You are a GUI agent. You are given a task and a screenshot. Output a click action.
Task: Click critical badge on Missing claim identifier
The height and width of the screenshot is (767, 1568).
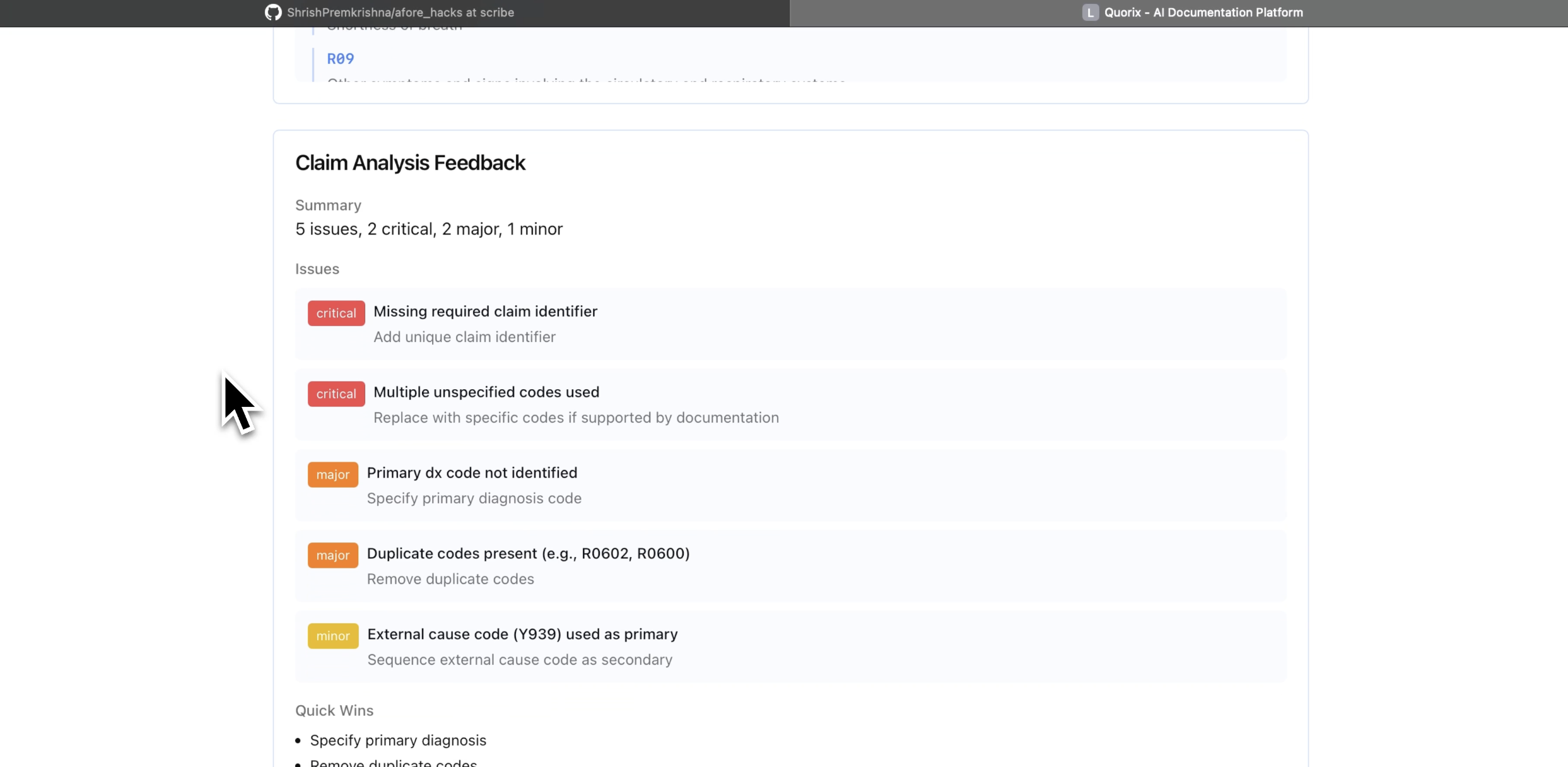click(x=336, y=313)
